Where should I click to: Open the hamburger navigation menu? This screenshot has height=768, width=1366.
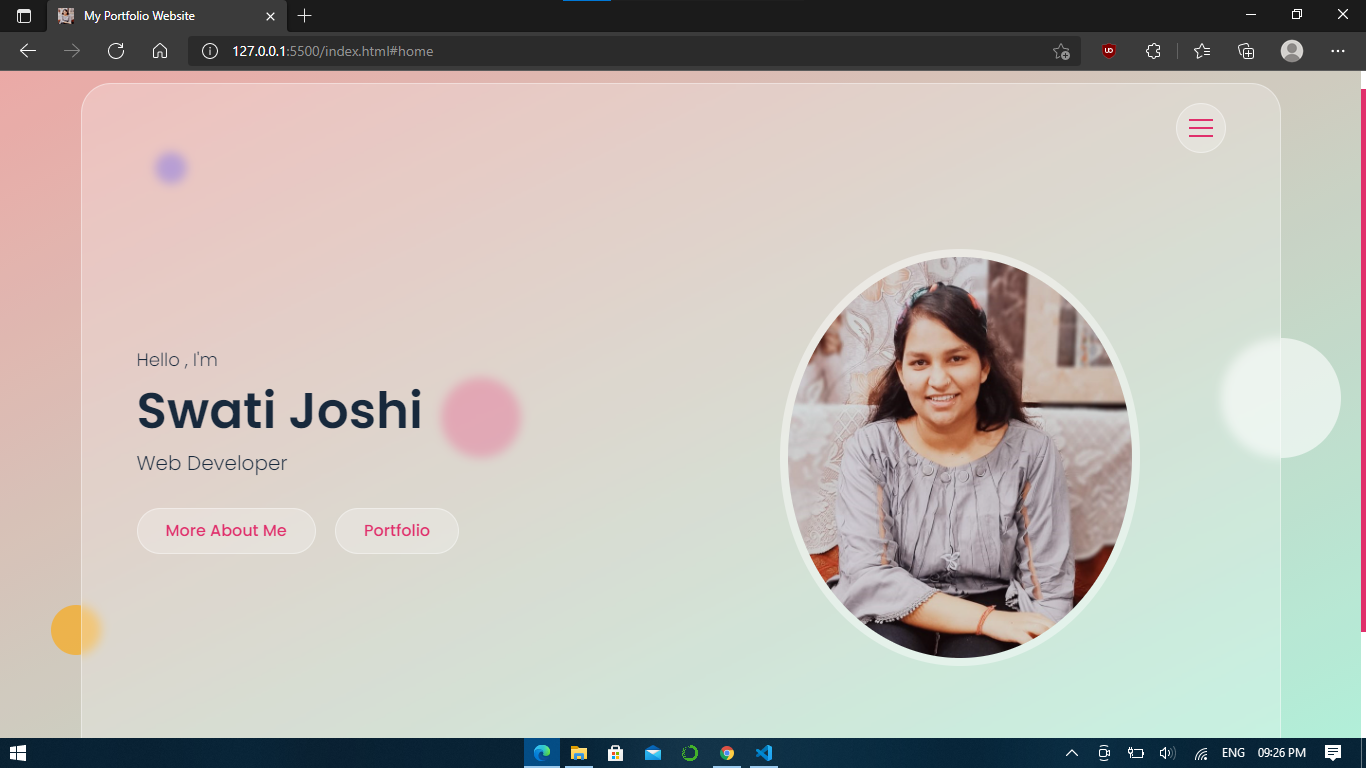1200,128
